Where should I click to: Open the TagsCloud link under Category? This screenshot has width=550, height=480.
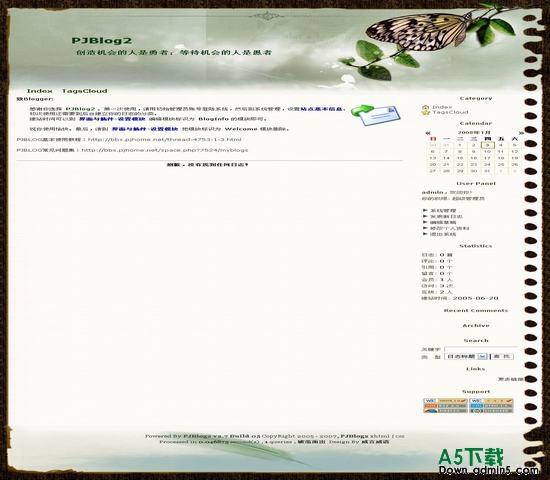450,112
